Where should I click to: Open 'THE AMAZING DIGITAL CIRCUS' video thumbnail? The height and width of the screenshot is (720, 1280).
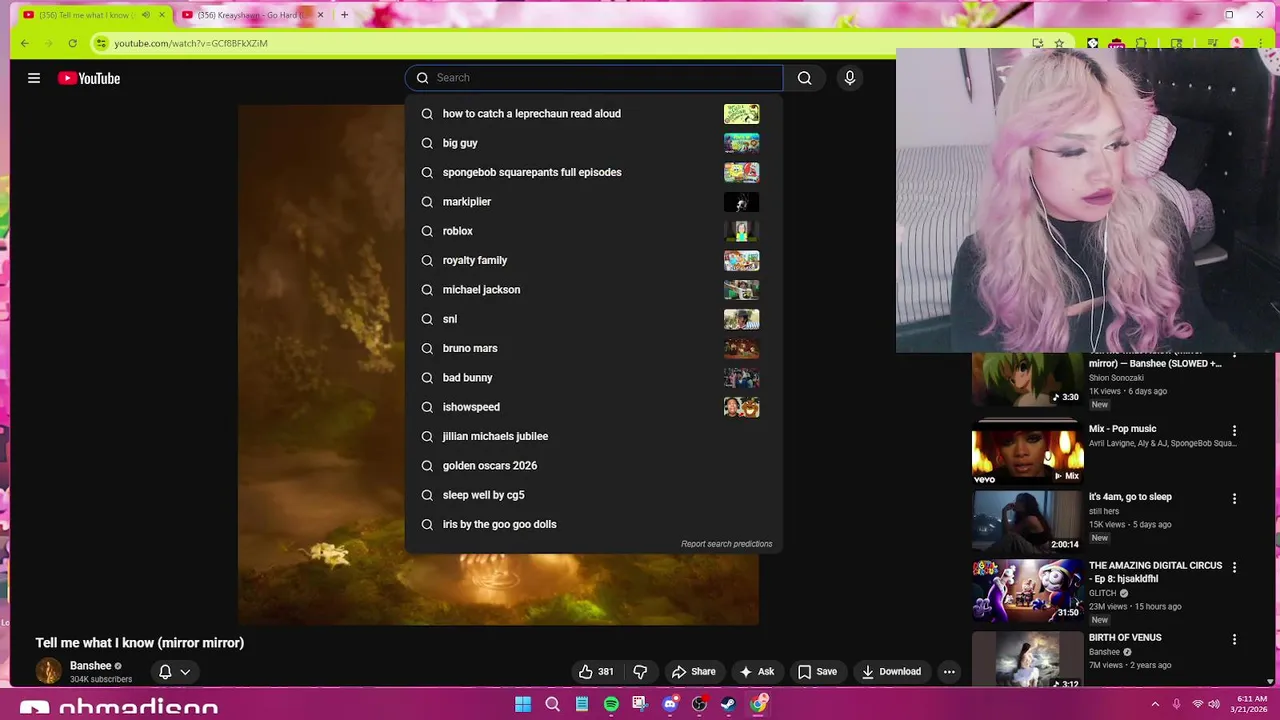click(1028, 590)
